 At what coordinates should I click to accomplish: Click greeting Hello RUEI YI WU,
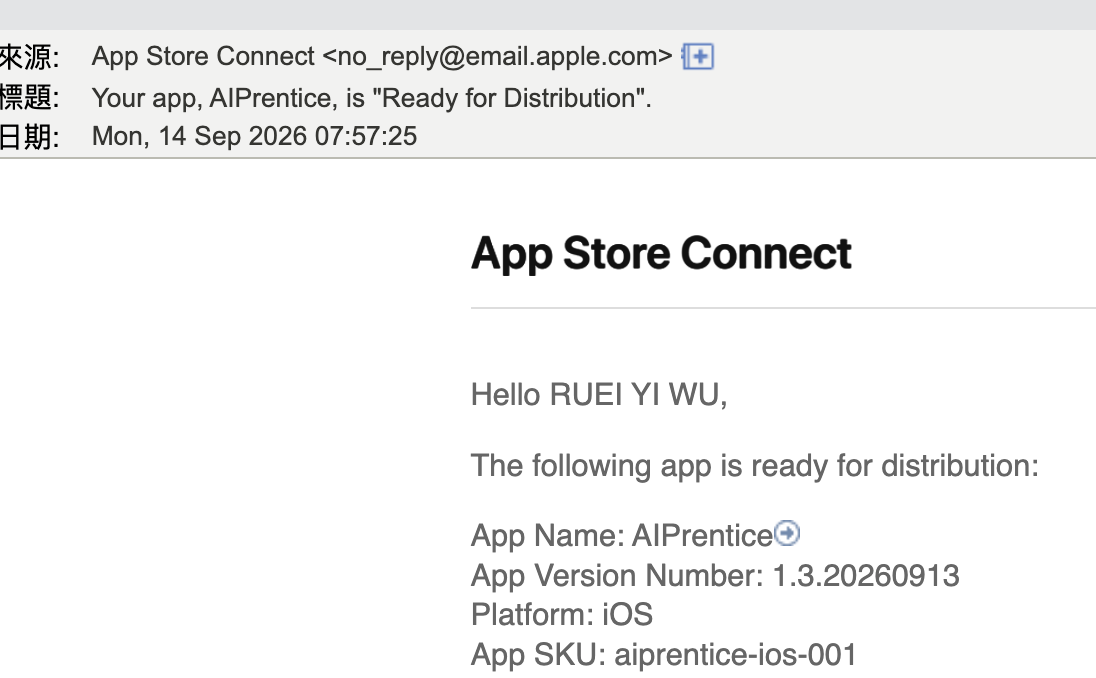click(599, 395)
